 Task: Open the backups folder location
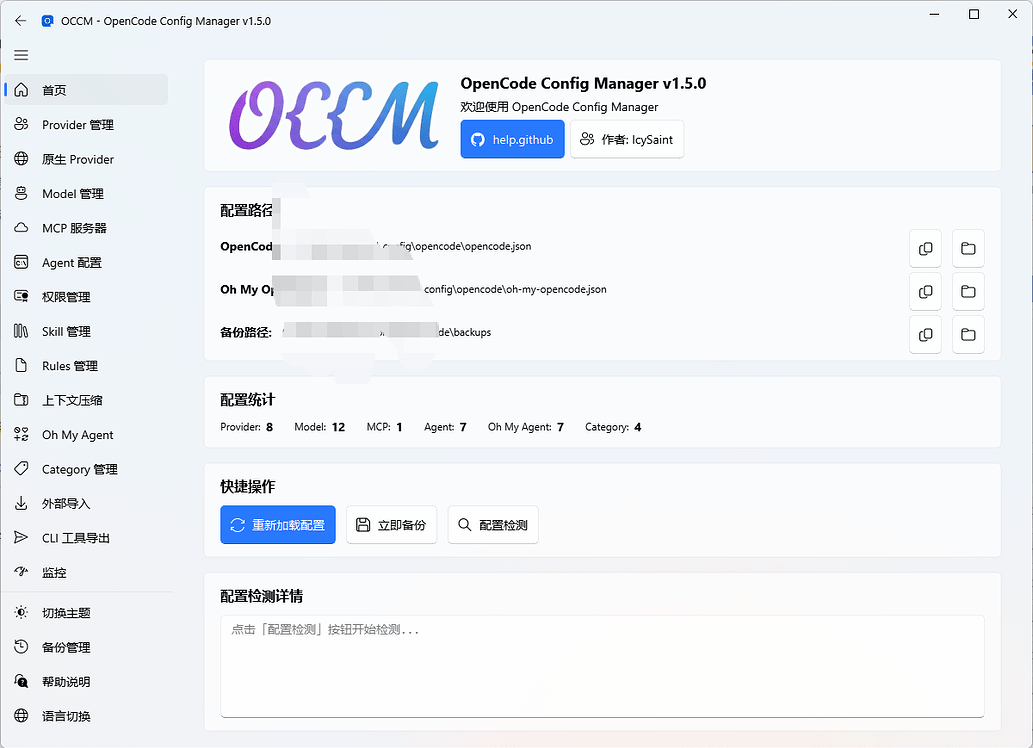point(968,335)
